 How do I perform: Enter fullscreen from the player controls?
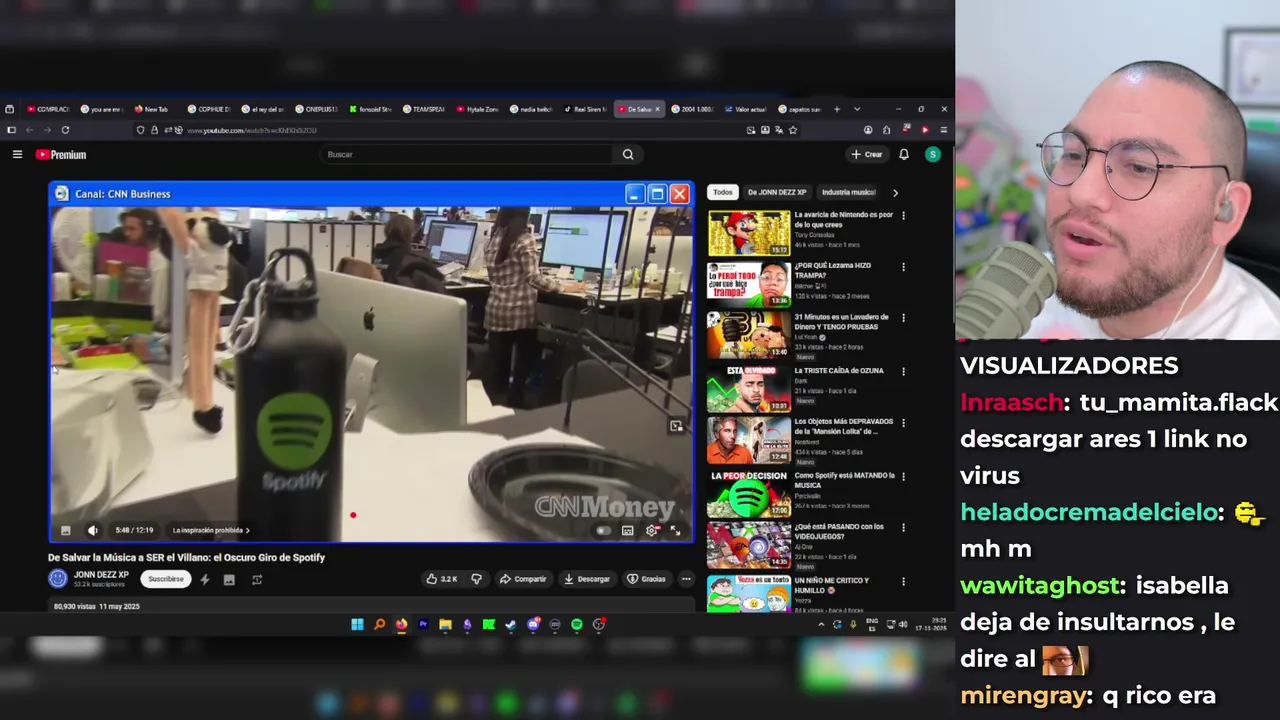[x=676, y=530]
